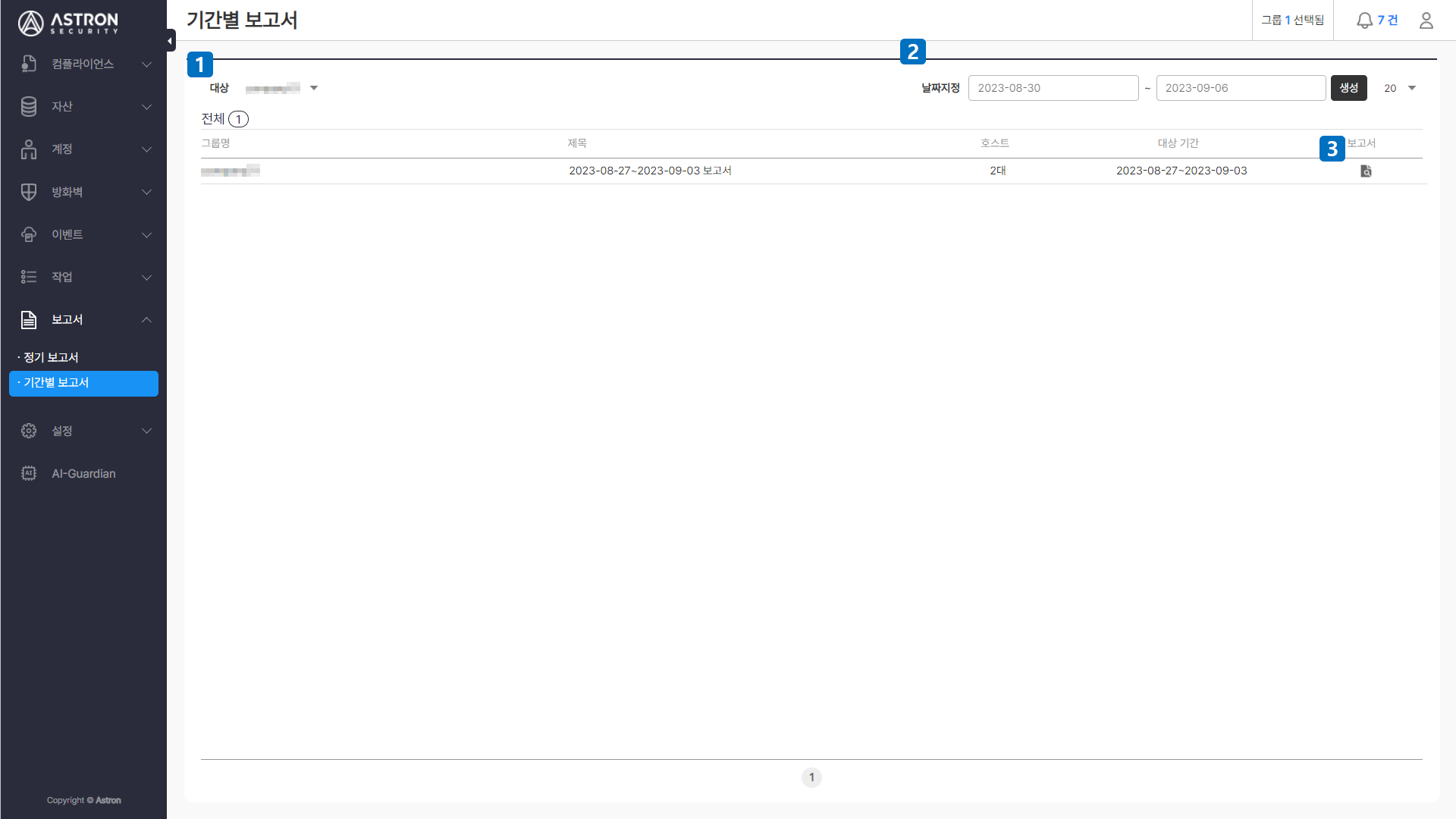Open the 정기 보고서 submenu item
The width and height of the screenshot is (1456, 819).
click(x=51, y=357)
